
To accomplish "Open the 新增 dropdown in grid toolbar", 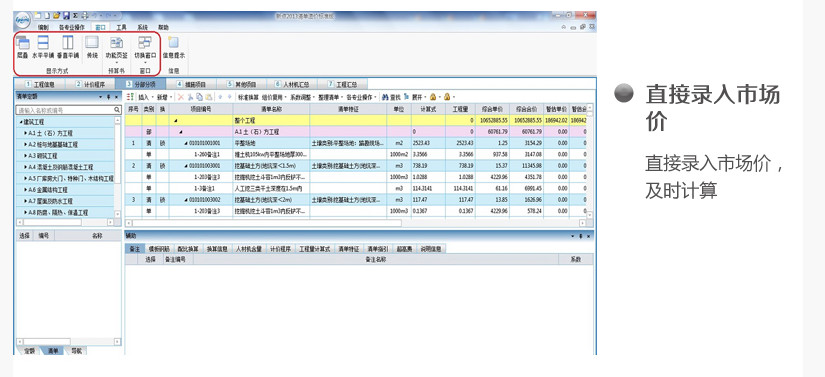I will (164, 97).
